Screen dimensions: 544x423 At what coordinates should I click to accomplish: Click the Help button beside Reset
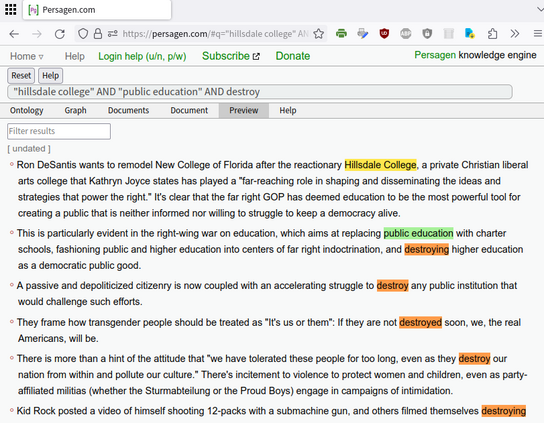click(x=51, y=76)
